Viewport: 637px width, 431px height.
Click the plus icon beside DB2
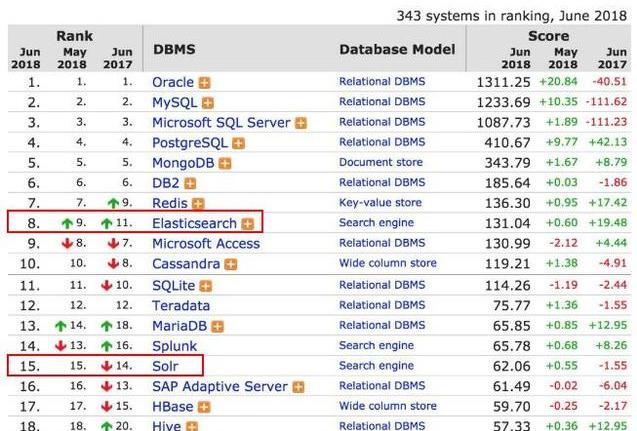[190, 184]
